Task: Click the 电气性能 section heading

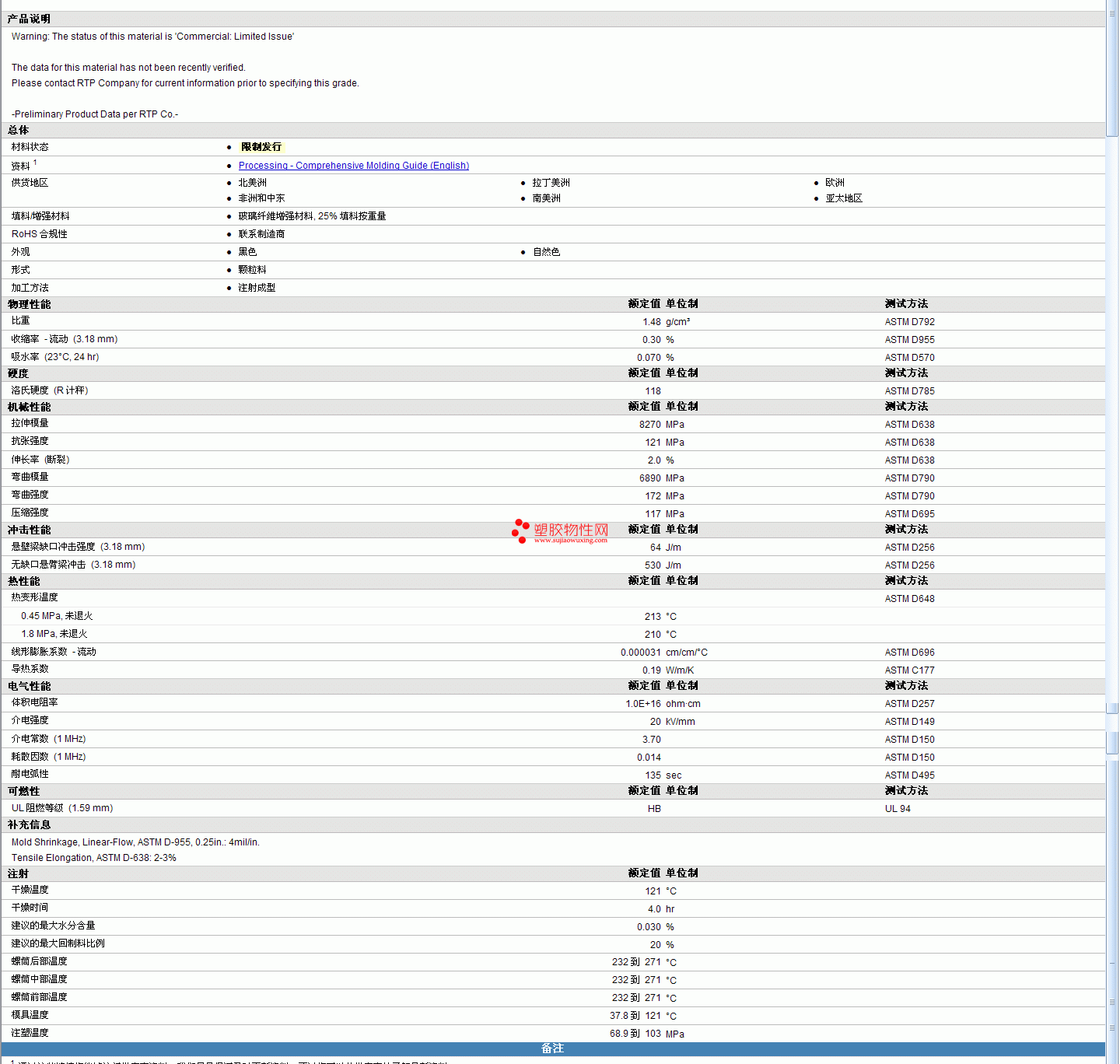Action: click(x=30, y=686)
